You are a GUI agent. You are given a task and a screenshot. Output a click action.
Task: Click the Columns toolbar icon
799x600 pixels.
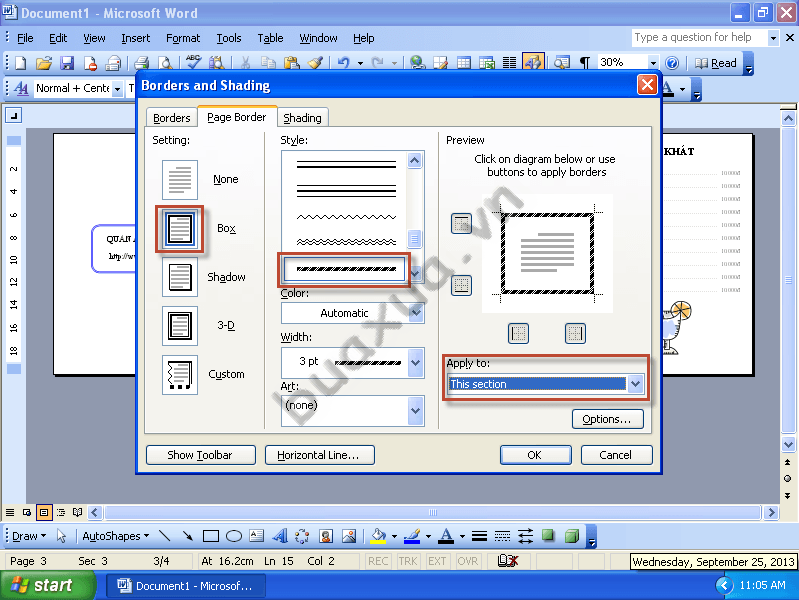tap(509, 63)
